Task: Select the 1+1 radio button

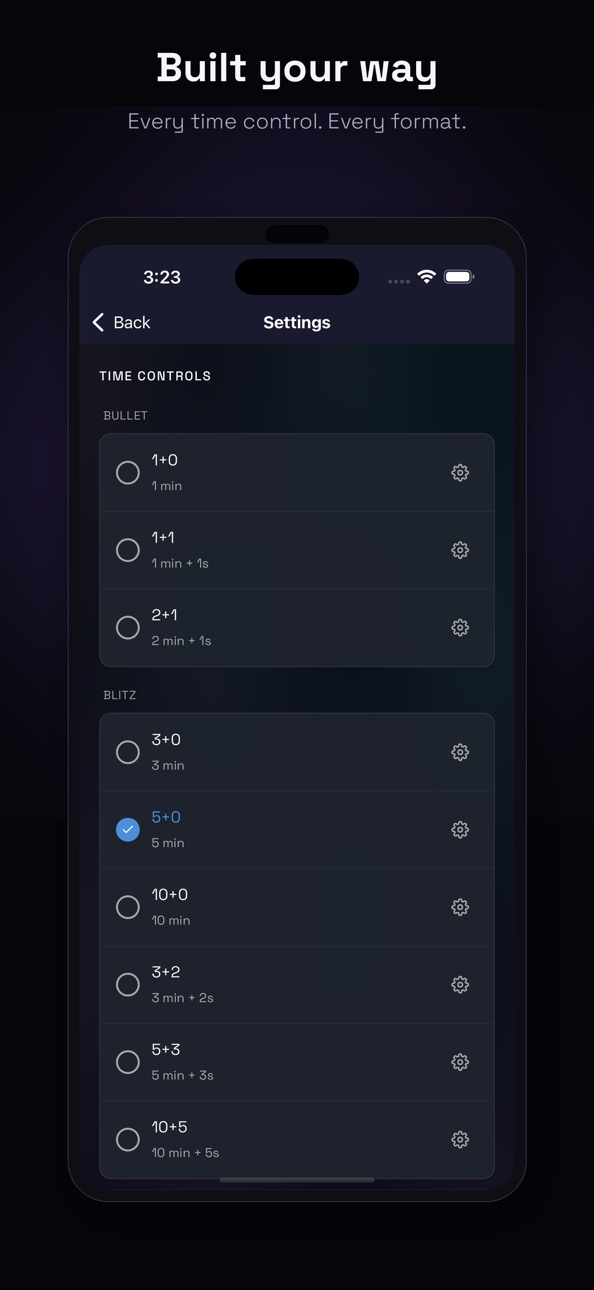Action: [128, 550]
